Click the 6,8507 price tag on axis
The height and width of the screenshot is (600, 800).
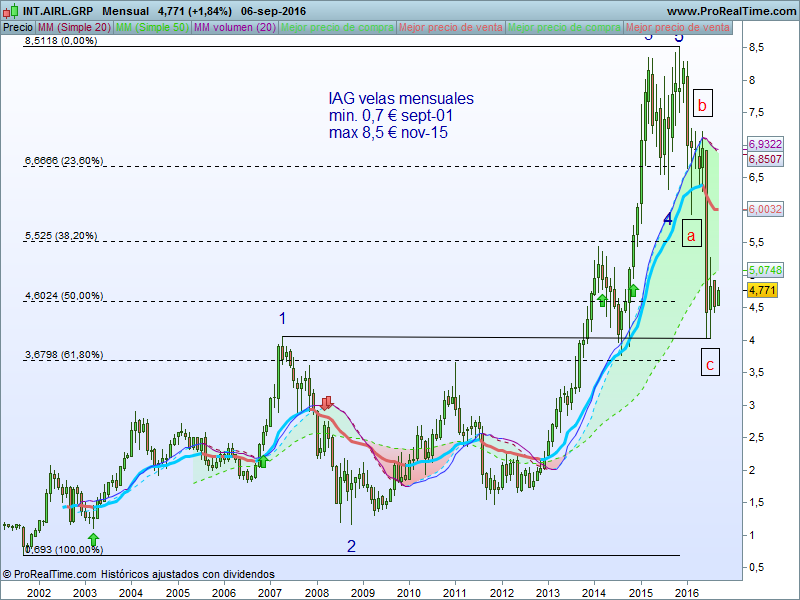coord(765,159)
